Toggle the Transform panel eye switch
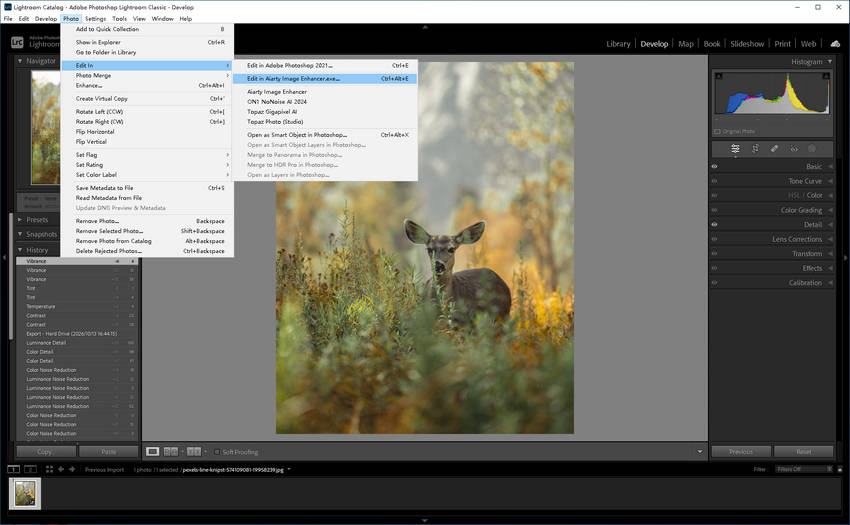The image size is (850, 525). (x=714, y=254)
